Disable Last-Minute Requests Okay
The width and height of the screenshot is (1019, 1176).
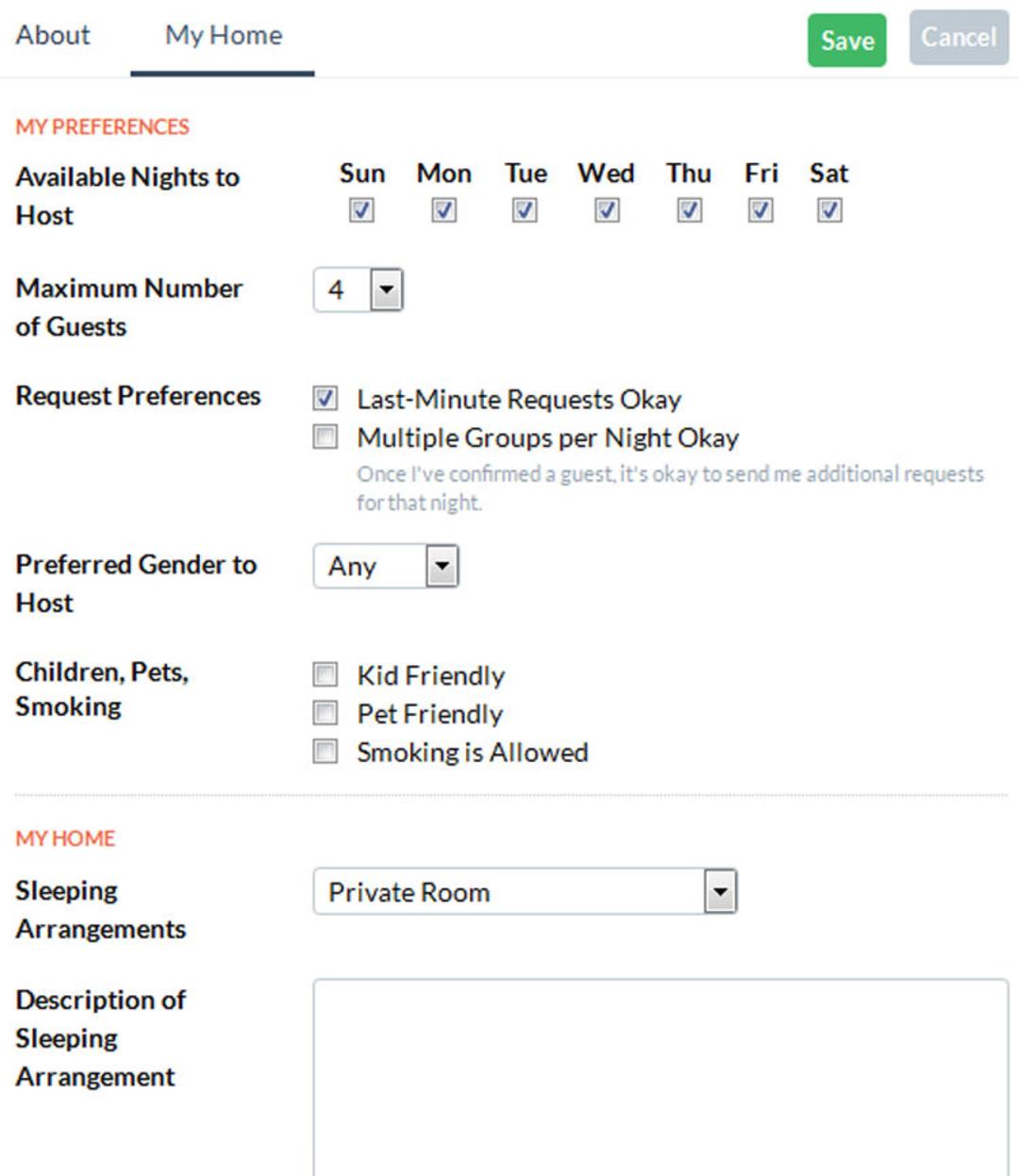coord(326,399)
